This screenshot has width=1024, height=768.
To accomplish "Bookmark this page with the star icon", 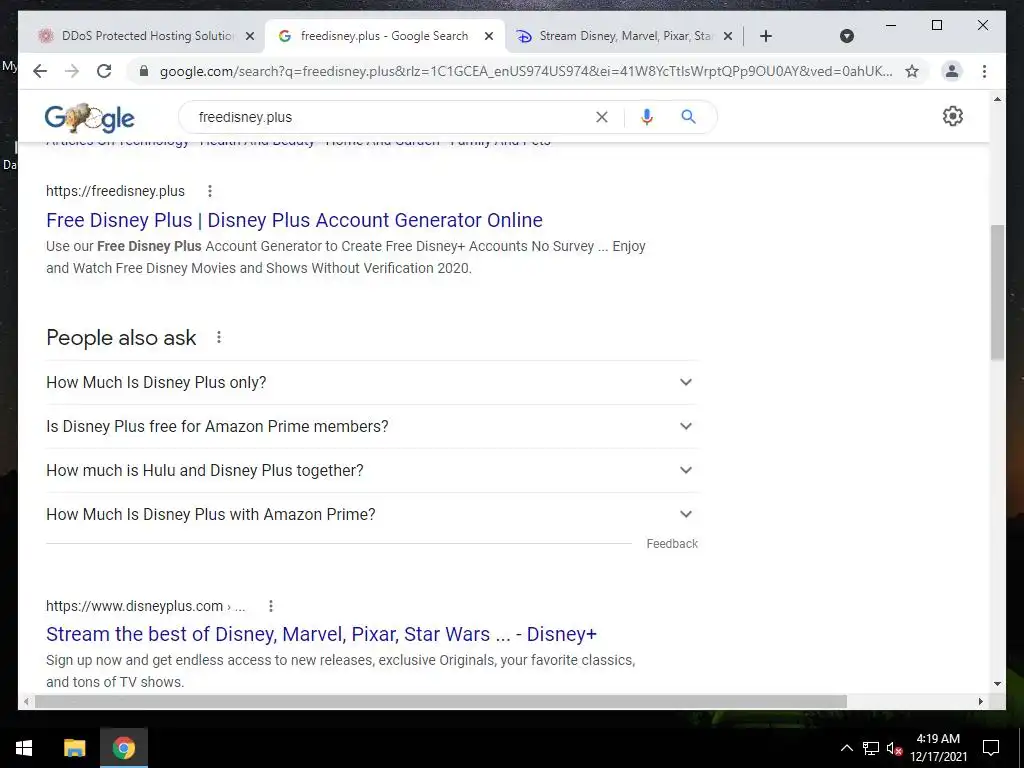I will [912, 71].
